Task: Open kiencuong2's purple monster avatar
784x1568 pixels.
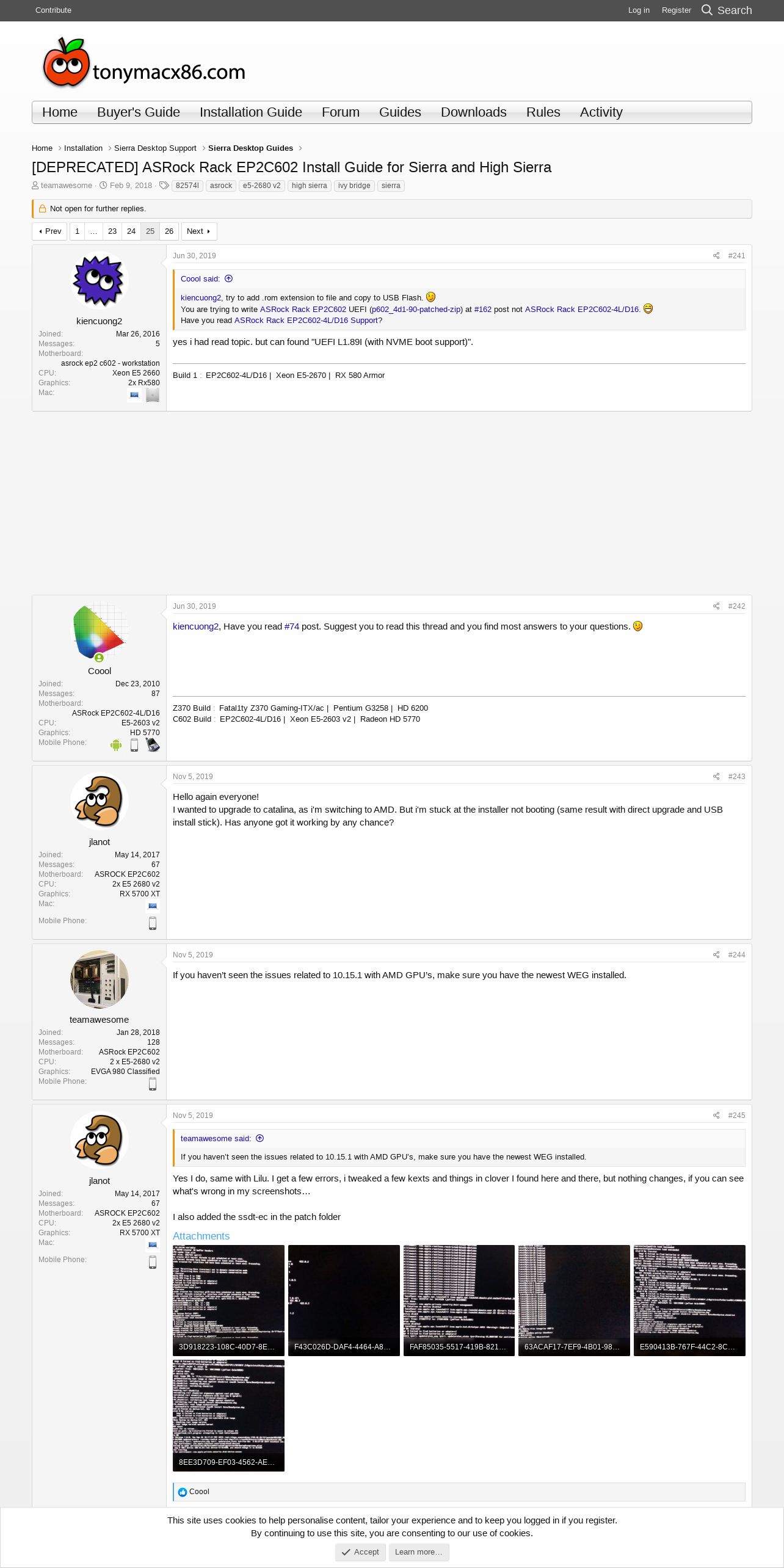Action: coord(99,280)
